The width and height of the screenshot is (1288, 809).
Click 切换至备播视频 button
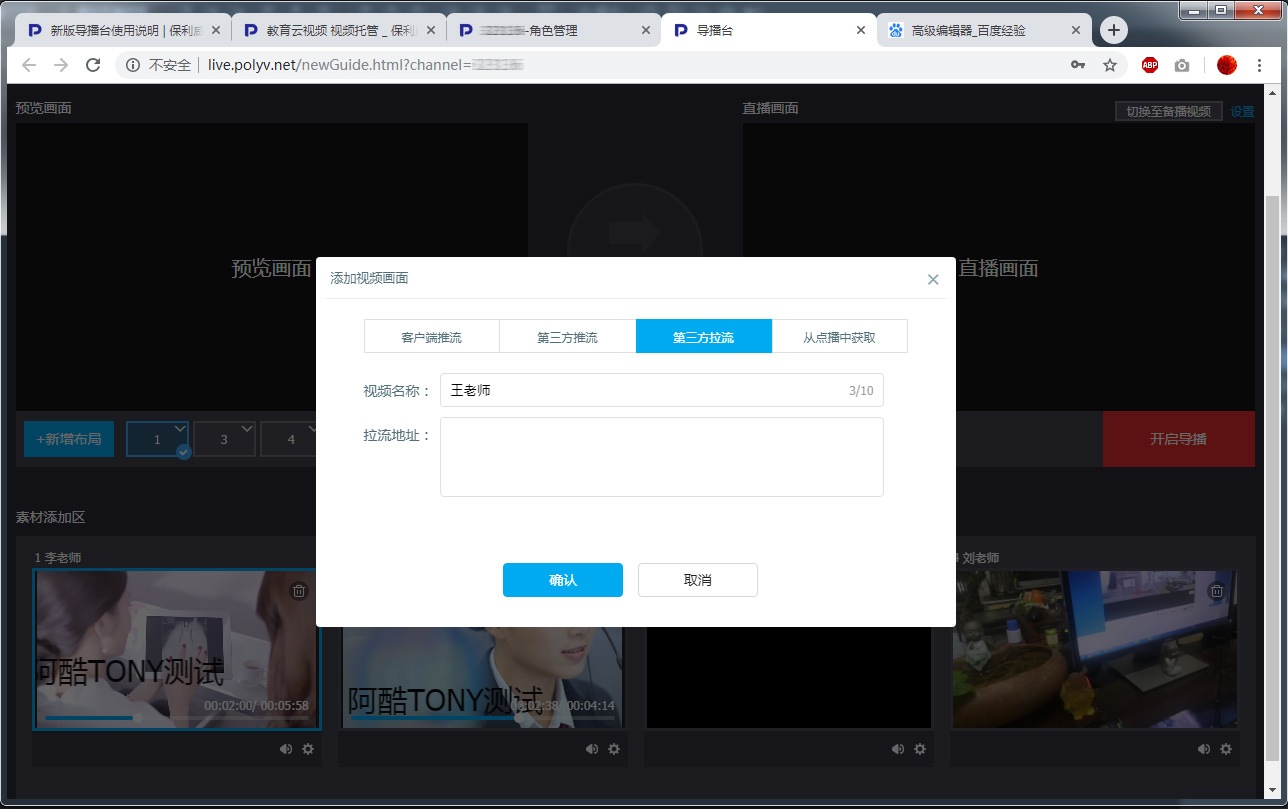coord(1168,111)
